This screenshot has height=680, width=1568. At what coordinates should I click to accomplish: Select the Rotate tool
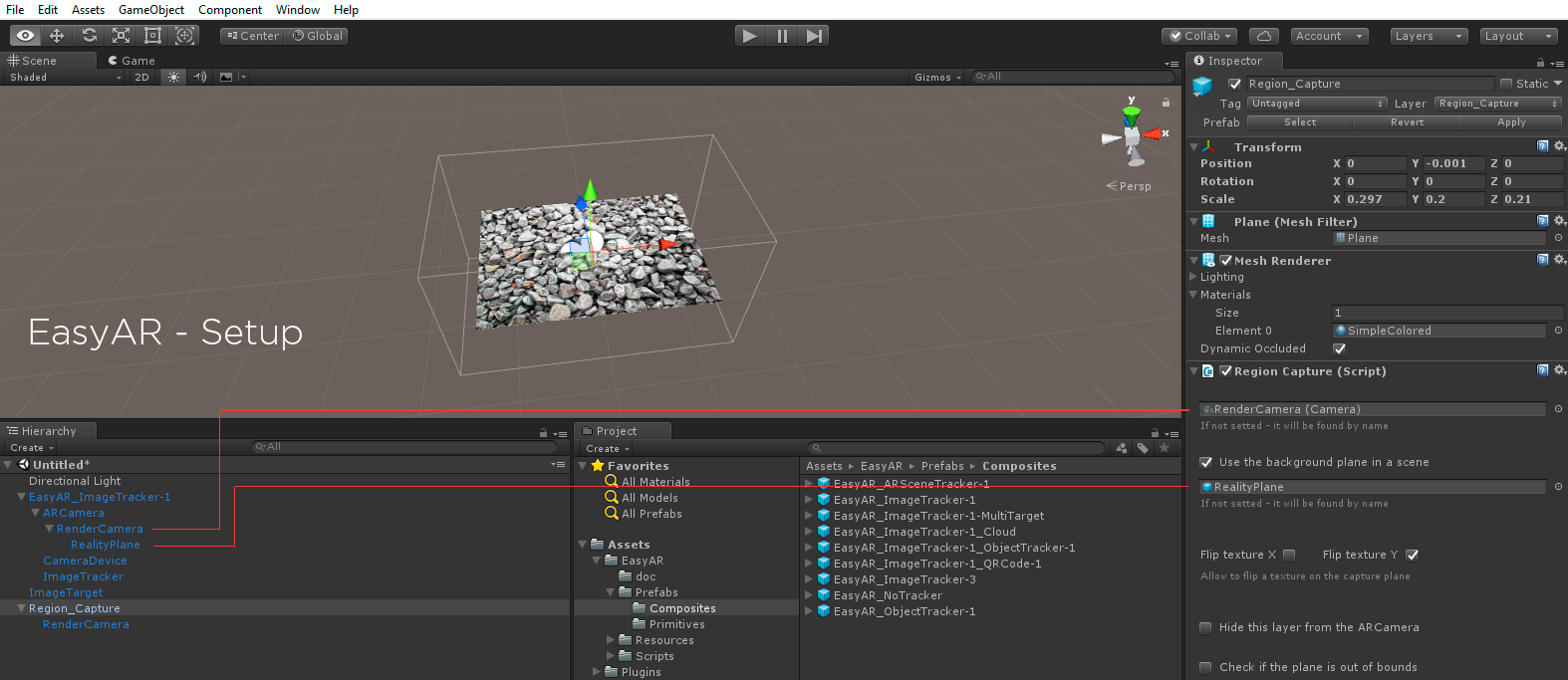pyautogui.click(x=89, y=36)
